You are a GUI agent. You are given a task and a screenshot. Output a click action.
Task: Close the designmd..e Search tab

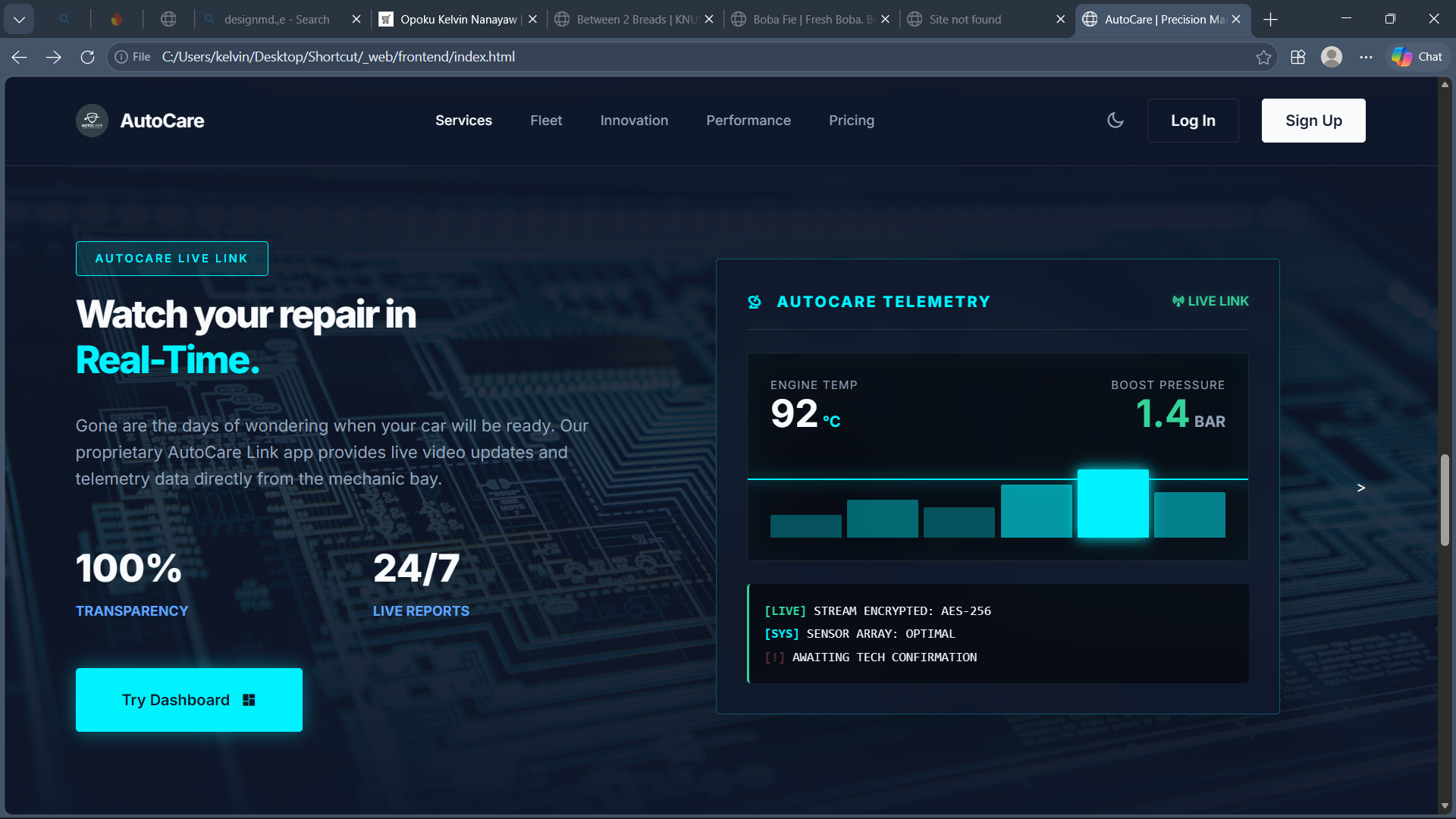pos(356,20)
